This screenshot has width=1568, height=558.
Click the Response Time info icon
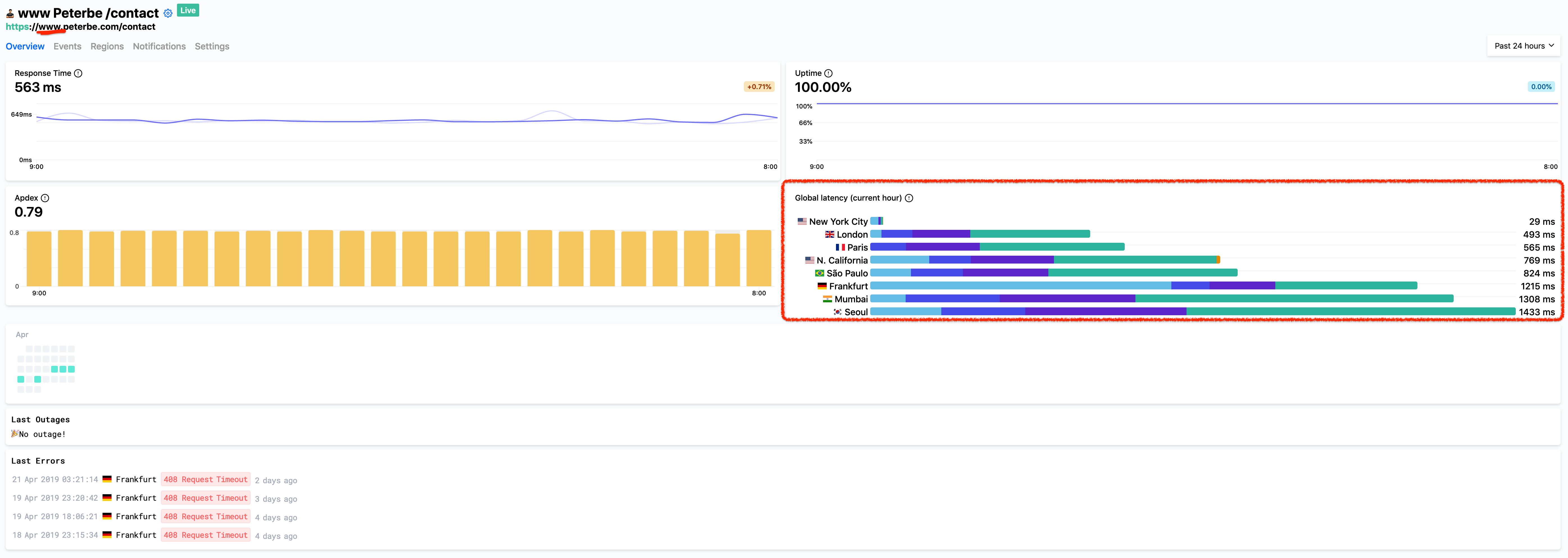tap(78, 73)
